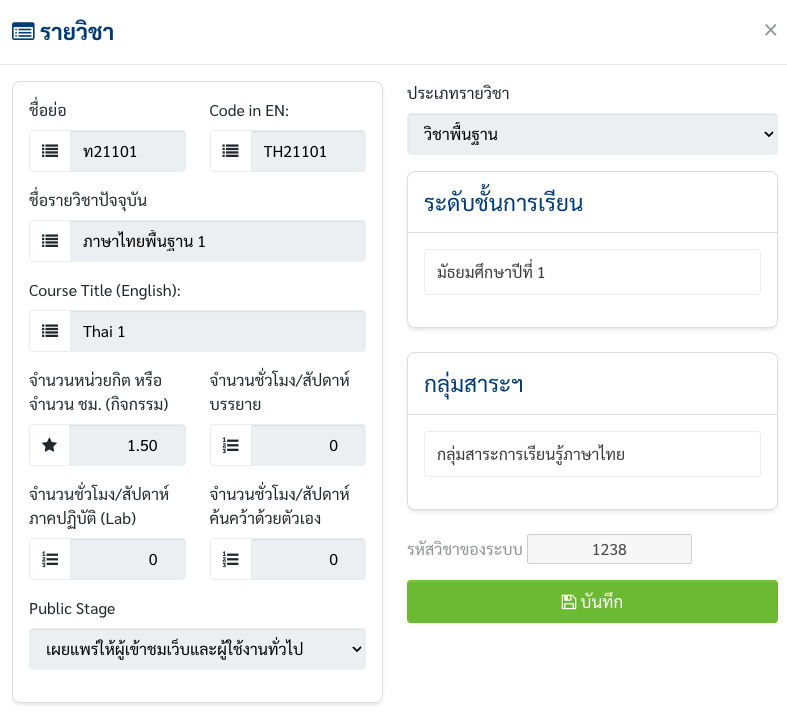Click numbered-list icon for lecture hours per week

[230, 445]
